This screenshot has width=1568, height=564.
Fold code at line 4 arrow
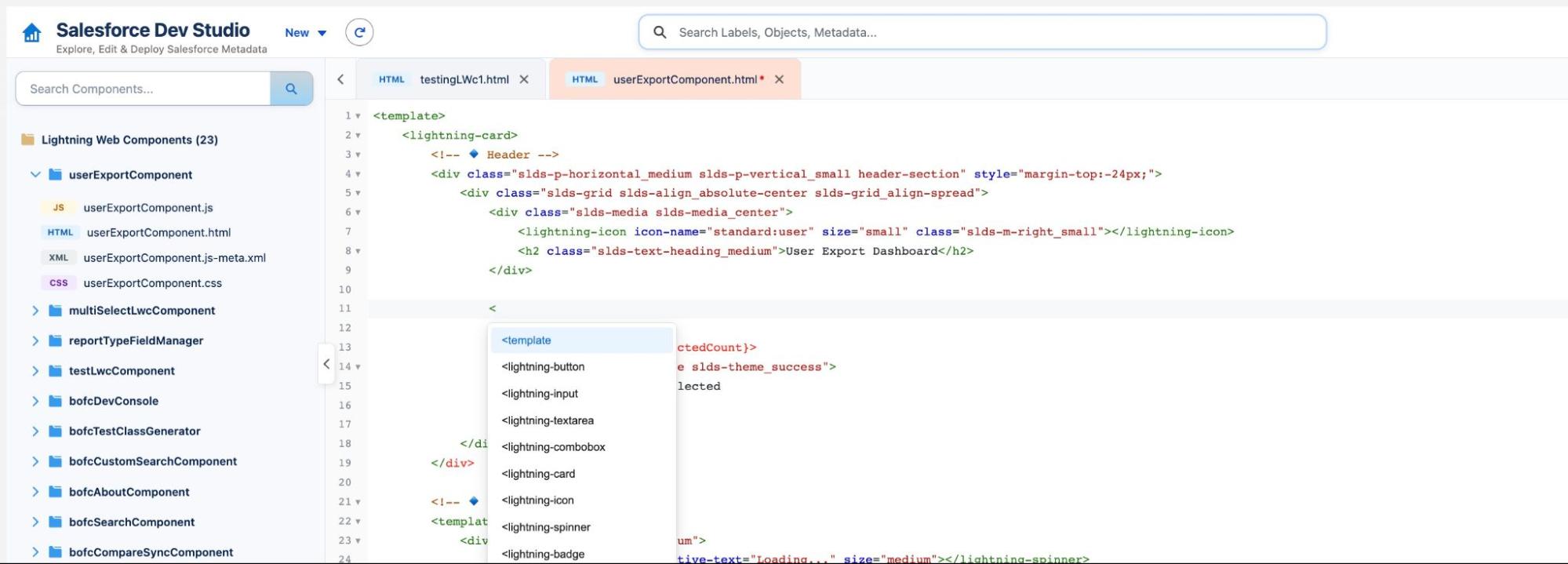pyautogui.click(x=358, y=174)
